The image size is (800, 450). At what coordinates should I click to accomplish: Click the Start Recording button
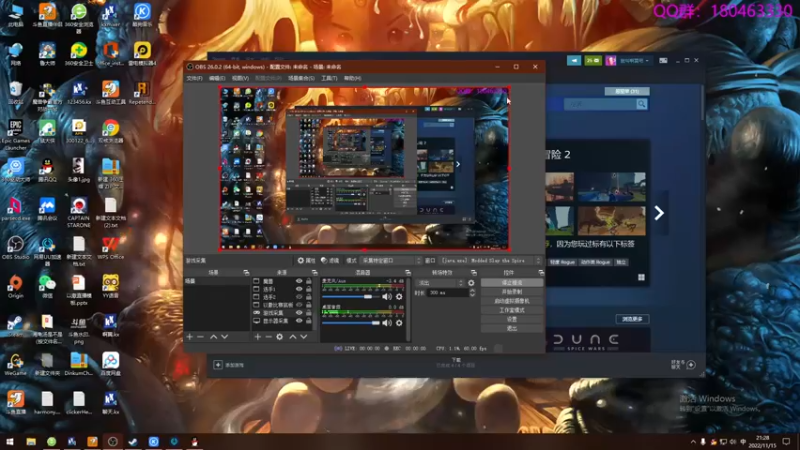pyautogui.click(x=512, y=291)
